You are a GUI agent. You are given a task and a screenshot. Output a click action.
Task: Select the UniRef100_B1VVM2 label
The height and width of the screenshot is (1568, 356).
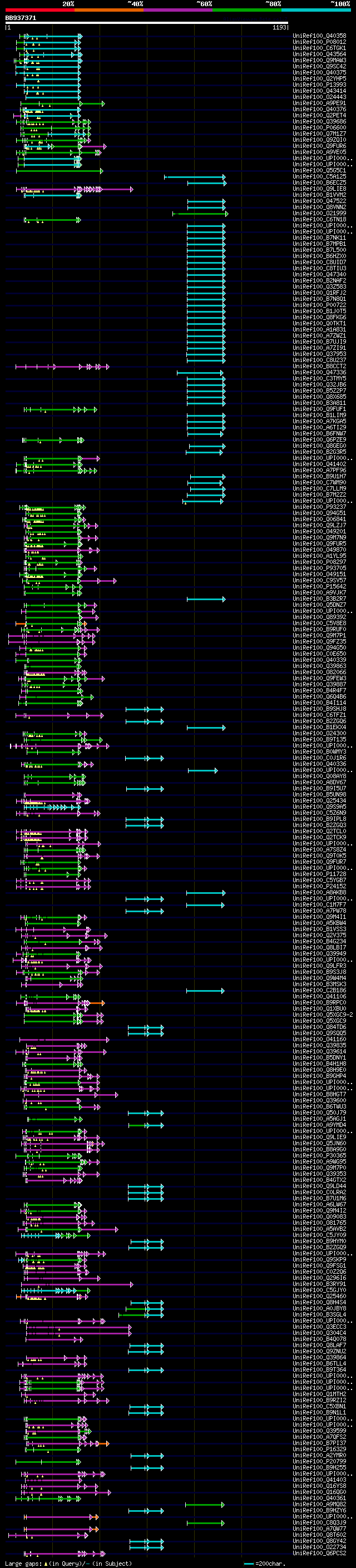pyautogui.click(x=319, y=195)
